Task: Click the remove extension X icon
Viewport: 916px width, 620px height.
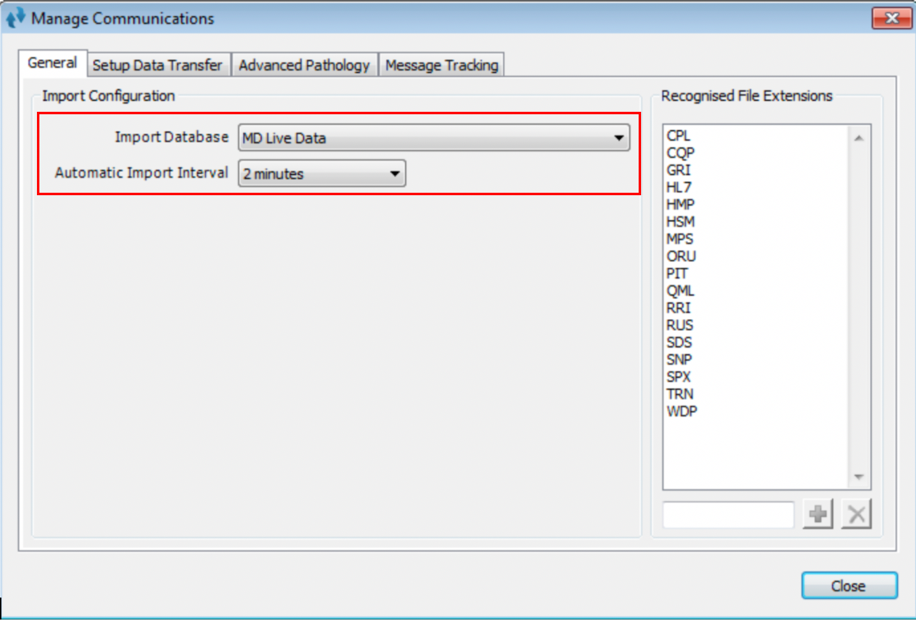Action: (x=856, y=515)
